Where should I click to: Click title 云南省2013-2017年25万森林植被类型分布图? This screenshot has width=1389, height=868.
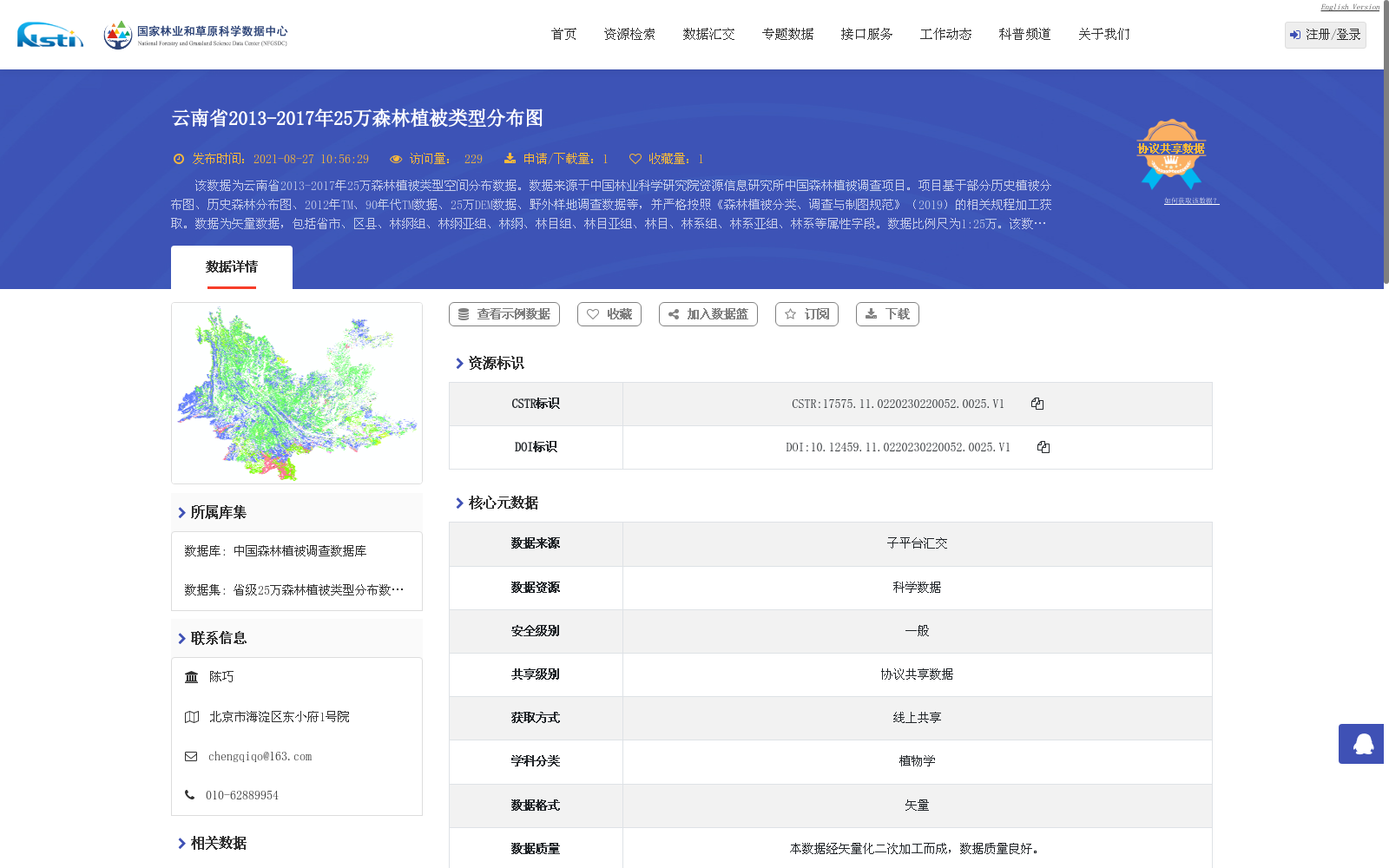pyautogui.click(x=358, y=118)
